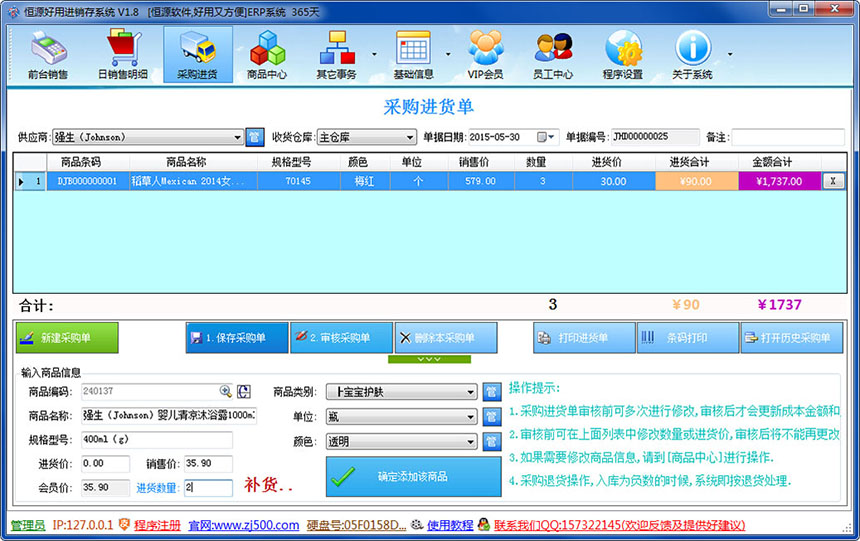Open the 前台销售 cash register module
860x541 pixels.
(48, 55)
